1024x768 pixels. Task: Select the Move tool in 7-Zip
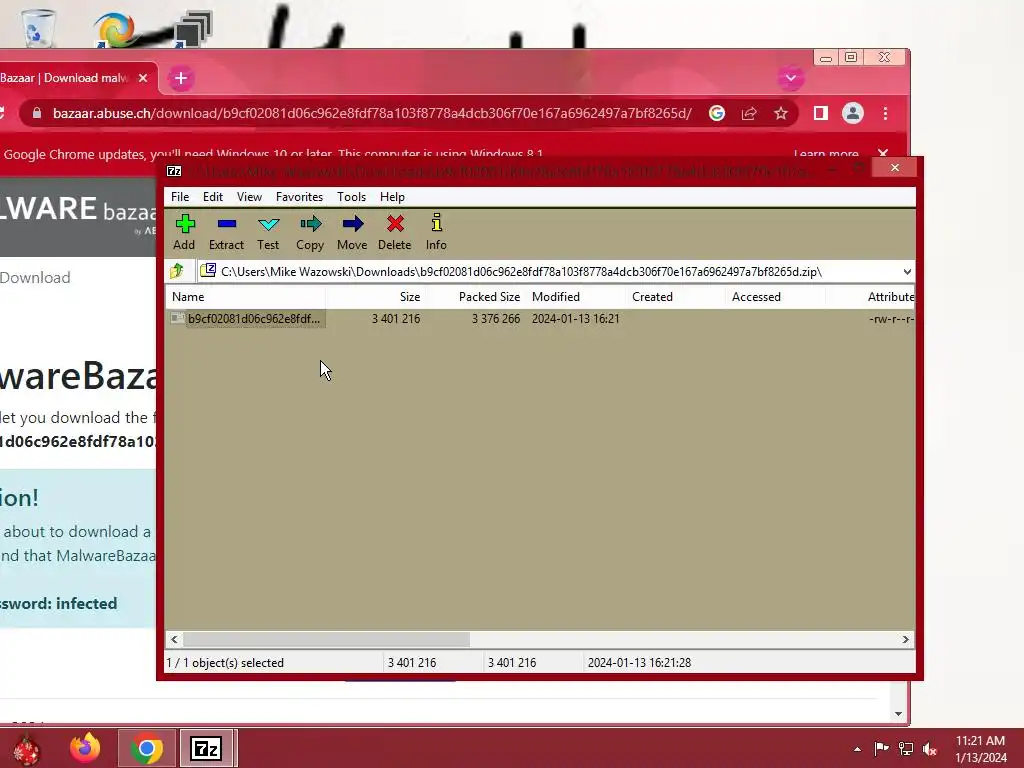coord(352,232)
